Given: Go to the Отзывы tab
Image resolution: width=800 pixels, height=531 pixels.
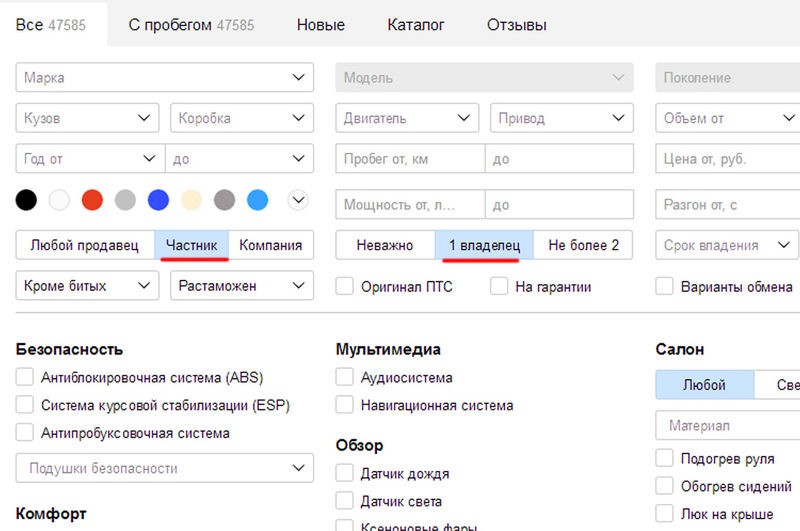Looking at the screenshot, I should point(517,25).
